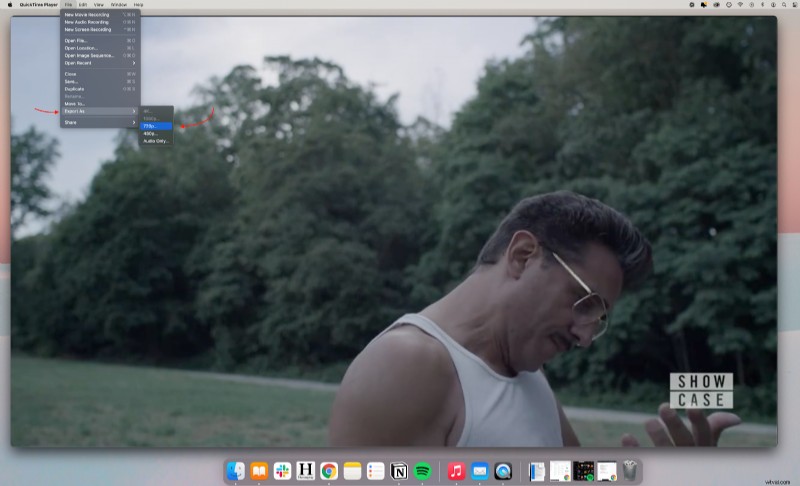Image resolution: width=800 pixels, height=486 pixels.
Task: Choose Save… from the File menu
Action: point(100,82)
